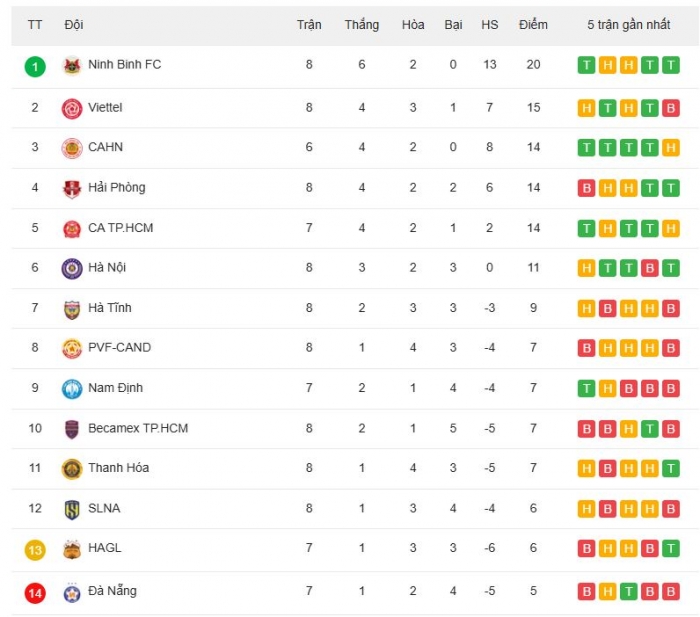Click the SLNA club crest
Image resolution: width=700 pixels, height=617 pixels.
coord(71,508)
